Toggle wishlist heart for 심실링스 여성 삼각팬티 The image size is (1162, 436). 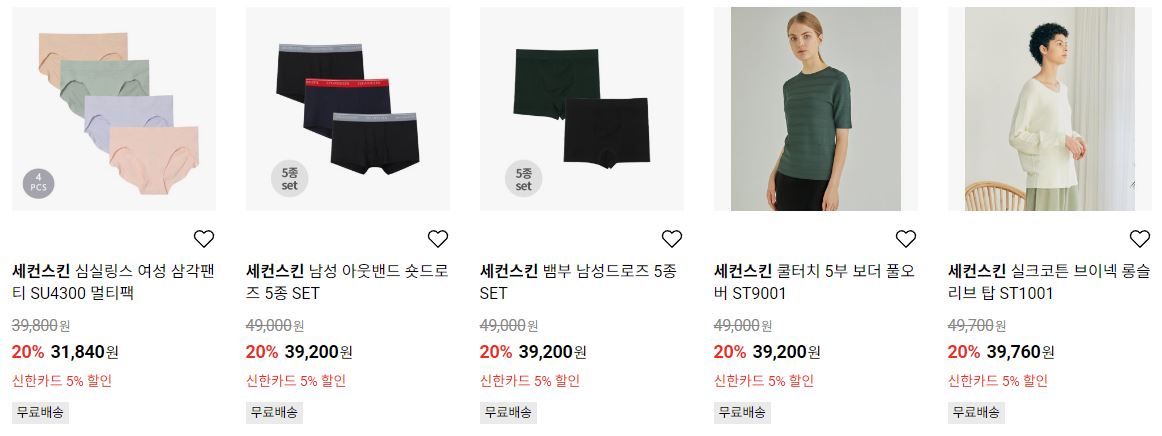tap(204, 239)
